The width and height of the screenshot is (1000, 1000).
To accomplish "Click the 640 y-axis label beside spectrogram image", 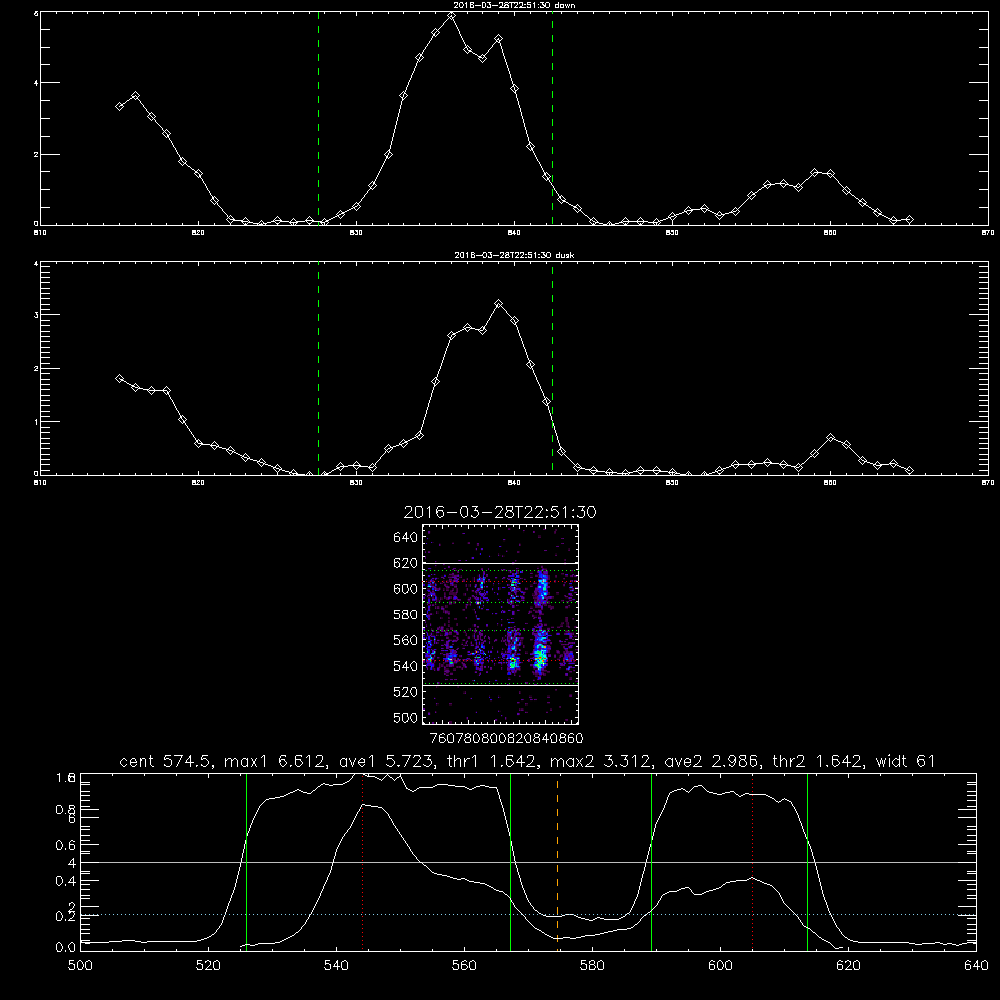I will pyautogui.click(x=406, y=538).
